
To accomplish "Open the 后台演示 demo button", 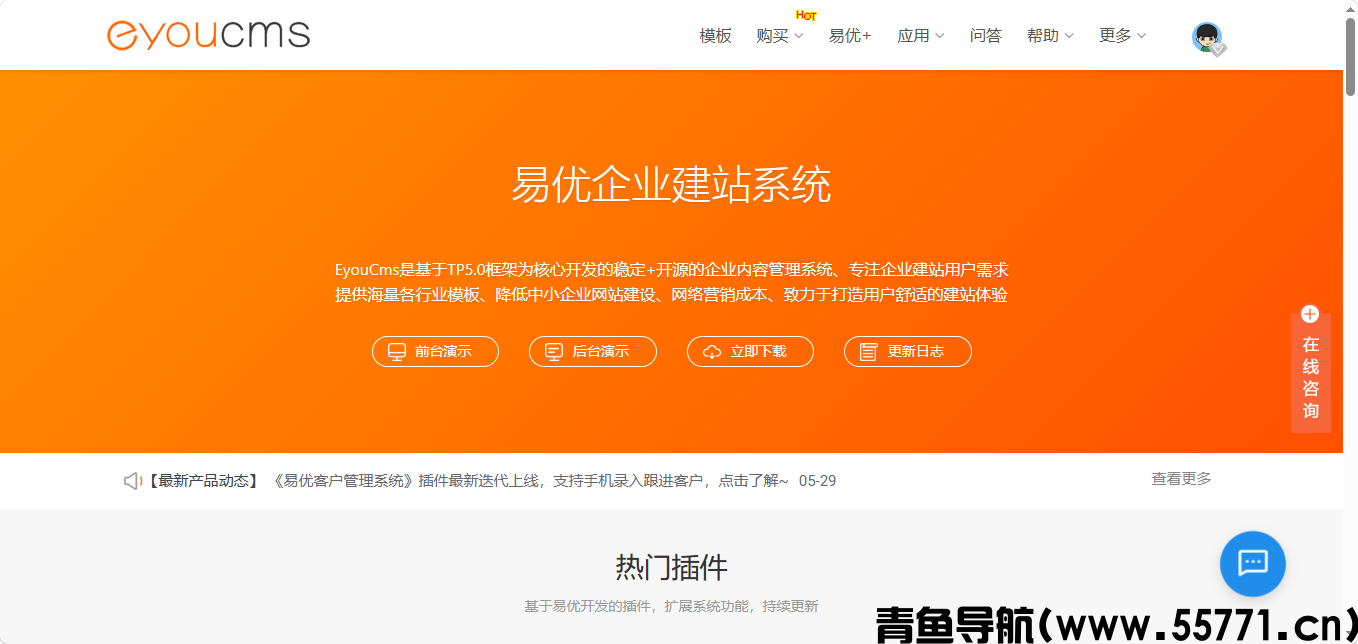I will pyautogui.click(x=593, y=352).
